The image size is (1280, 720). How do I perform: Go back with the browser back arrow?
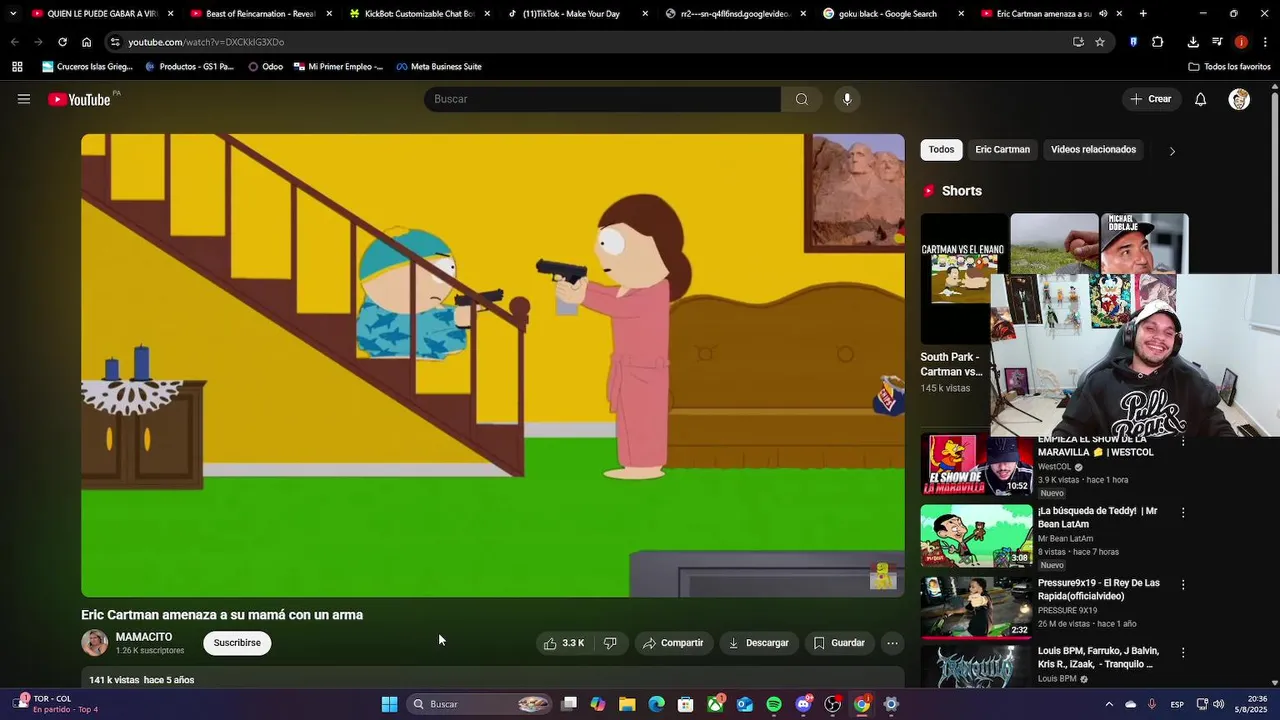coord(14,42)
